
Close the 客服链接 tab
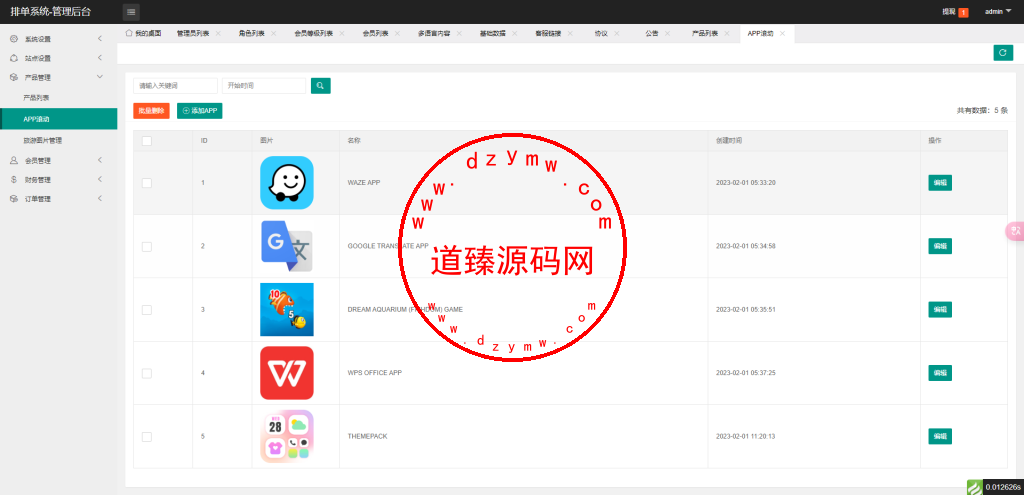click(569, 33)
